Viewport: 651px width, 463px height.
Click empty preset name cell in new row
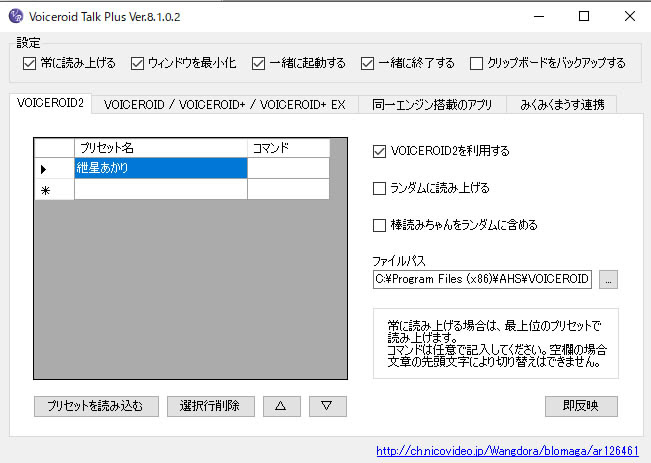161,189
